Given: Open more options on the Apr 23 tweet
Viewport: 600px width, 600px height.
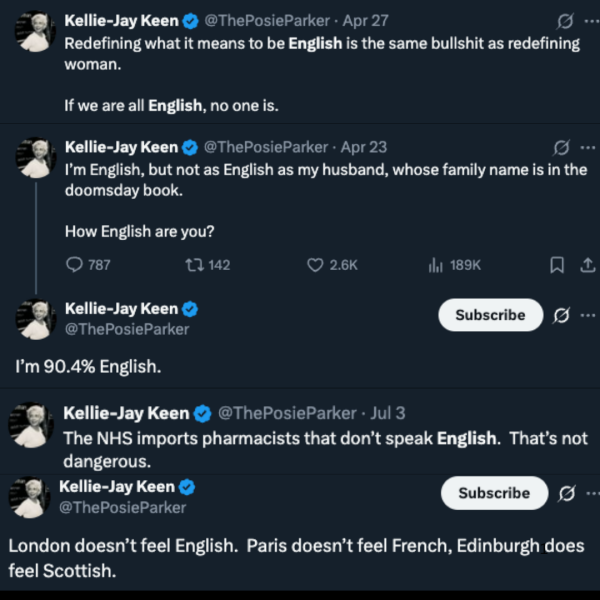Looking at the screenshot, I should (x=587, y=147).
